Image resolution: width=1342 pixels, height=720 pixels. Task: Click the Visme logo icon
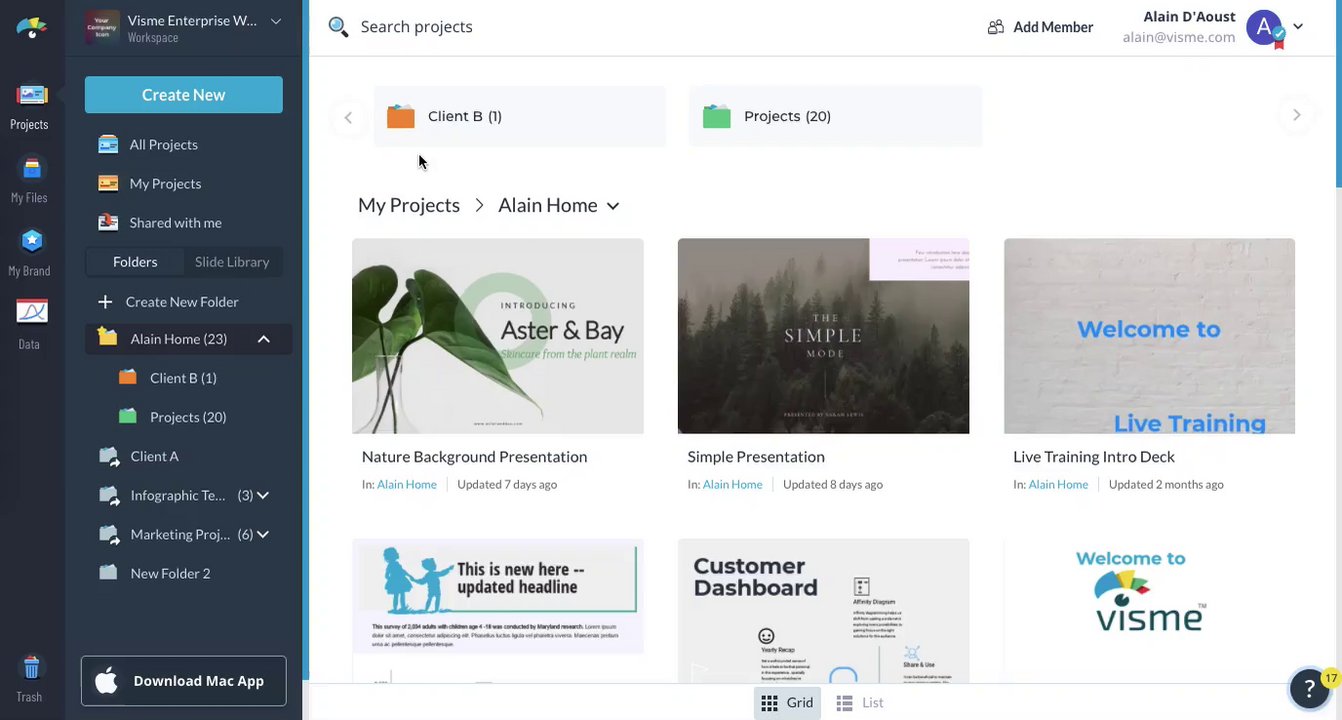coord(31,27)
